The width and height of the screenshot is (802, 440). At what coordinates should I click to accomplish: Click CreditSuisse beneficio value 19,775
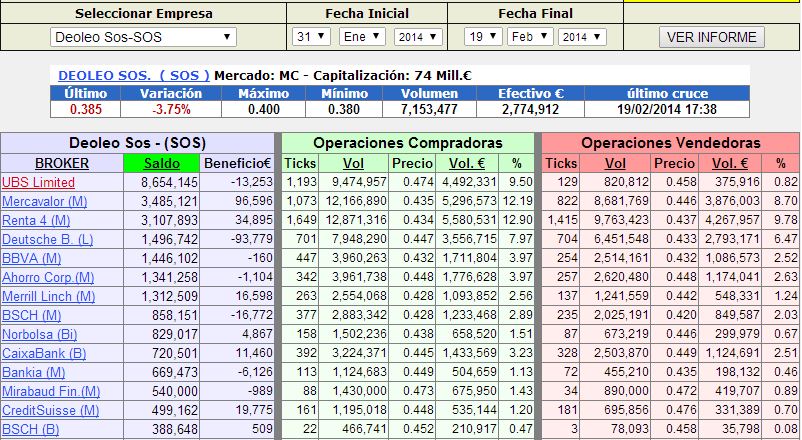(254, 410)
